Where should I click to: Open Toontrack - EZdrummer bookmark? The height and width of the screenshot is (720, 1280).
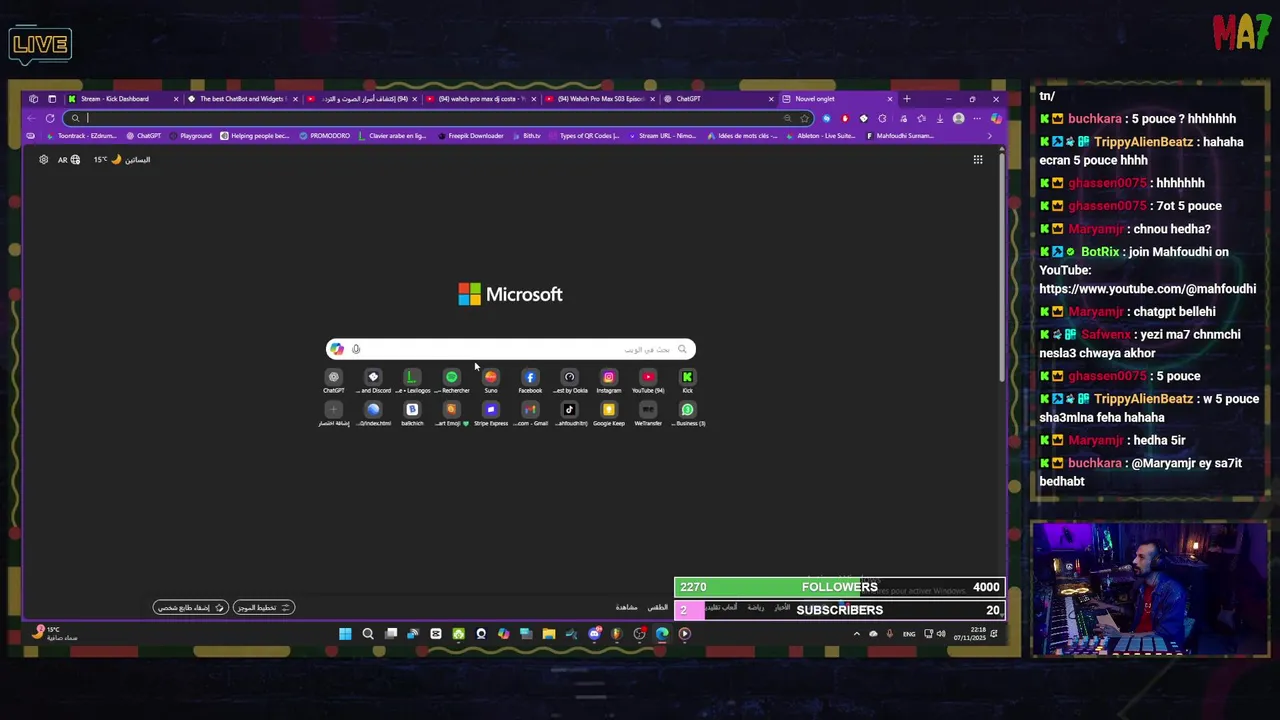[80, 136]
